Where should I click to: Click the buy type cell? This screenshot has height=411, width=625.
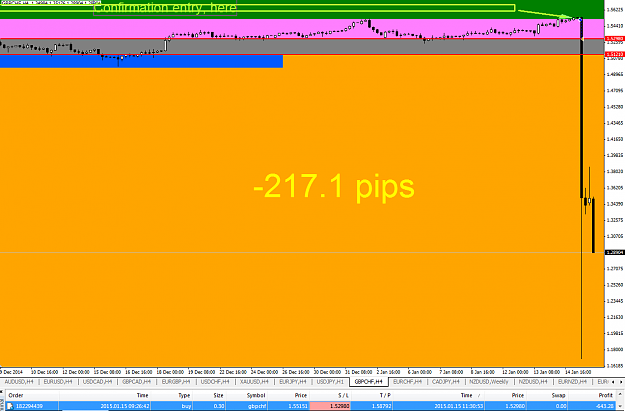pos(186,406)
